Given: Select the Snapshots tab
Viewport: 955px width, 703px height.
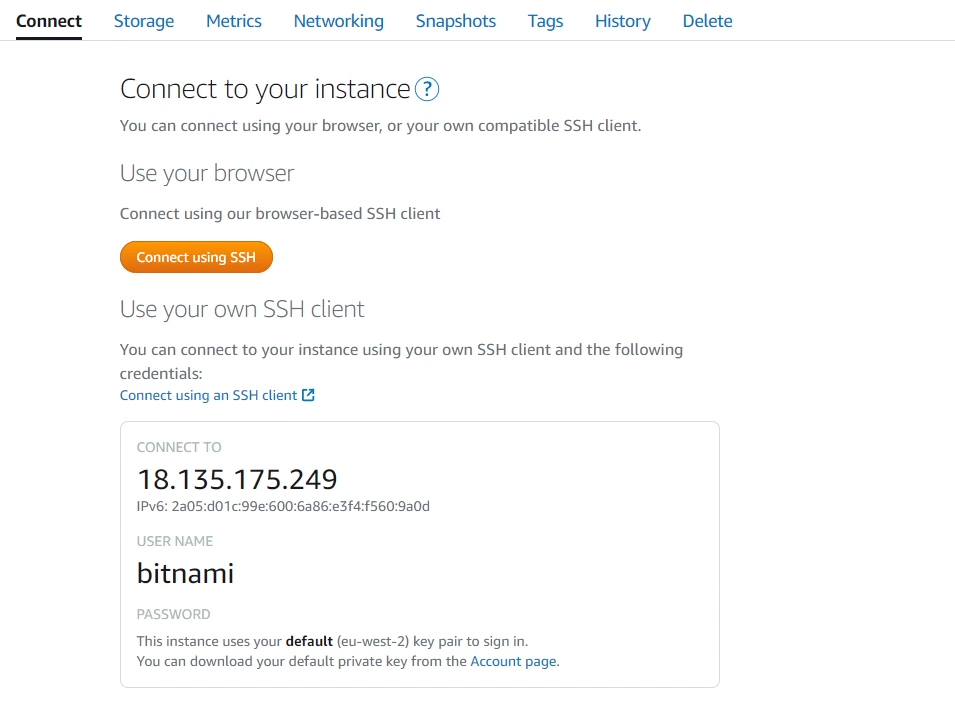Looking at the screenshot, I should pos(456,21).
